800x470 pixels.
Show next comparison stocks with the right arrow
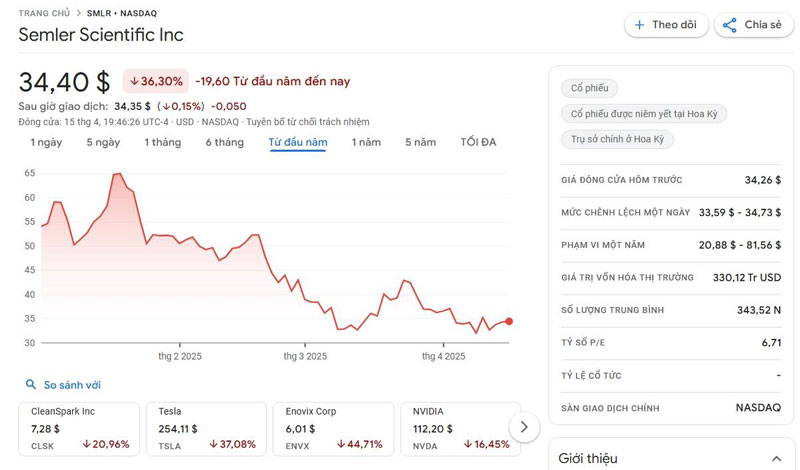coord(524,427)
